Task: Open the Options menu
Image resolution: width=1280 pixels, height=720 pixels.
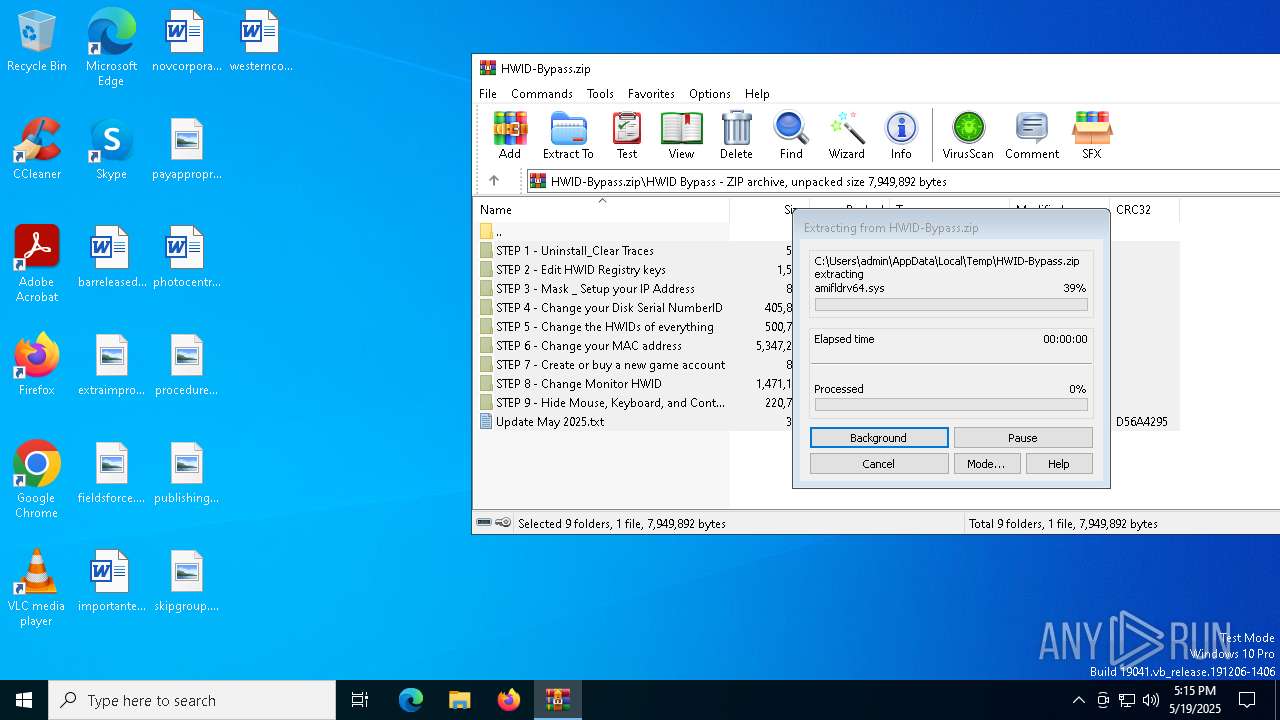Action: pyautogui.click(x=709, y=94)
